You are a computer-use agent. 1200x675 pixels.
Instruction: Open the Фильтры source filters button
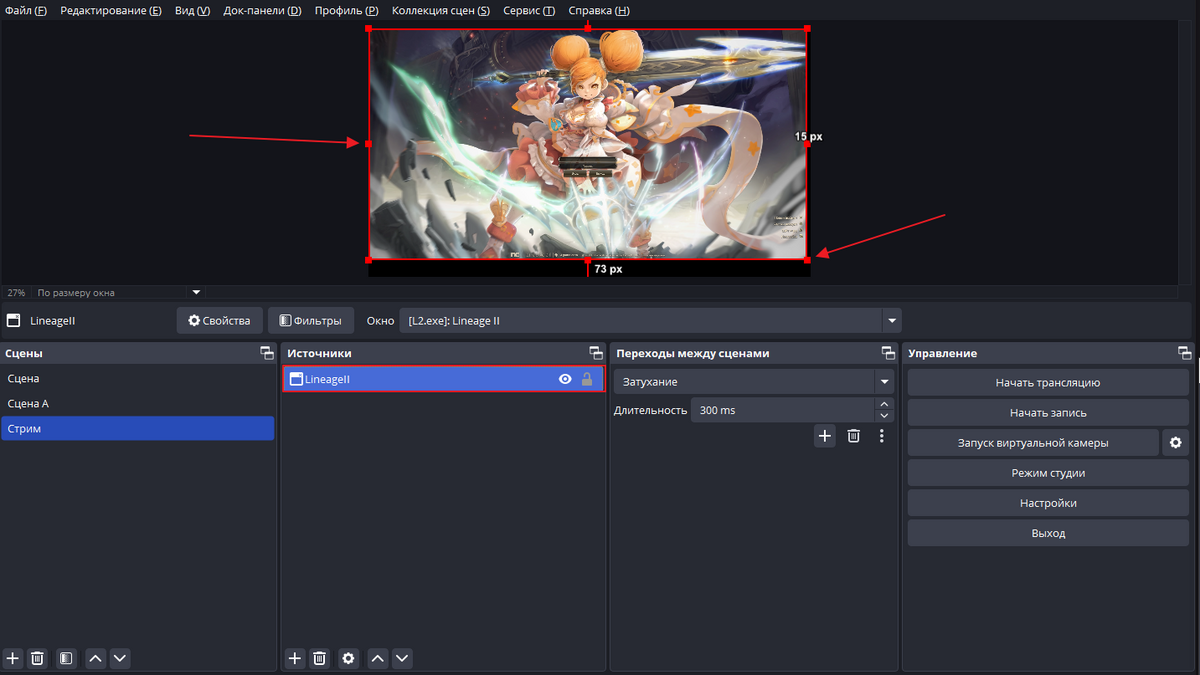311,321
